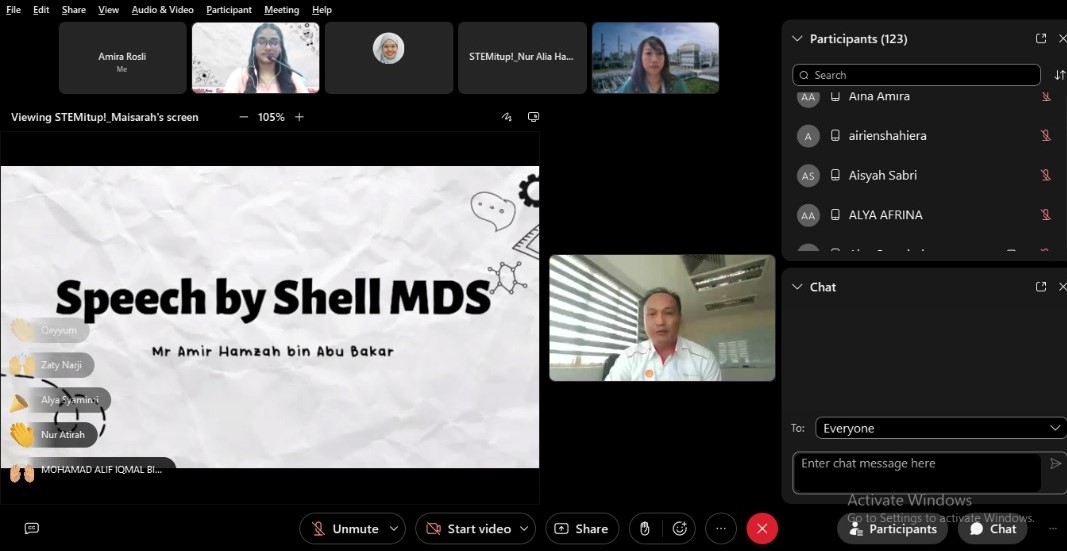Select the thumbnail with refinery background
The image size is (1067, 551).
click(655, 58)
